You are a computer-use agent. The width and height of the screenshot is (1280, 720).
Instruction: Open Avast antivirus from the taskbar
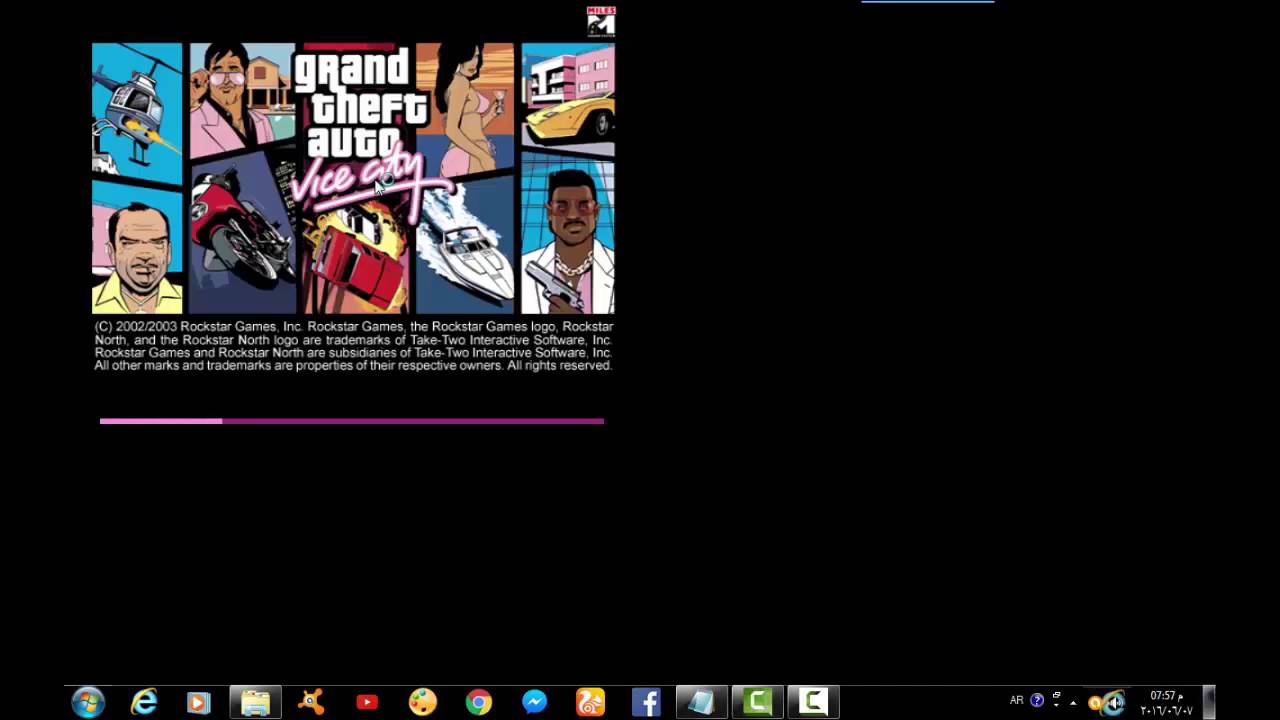(312, 702)
